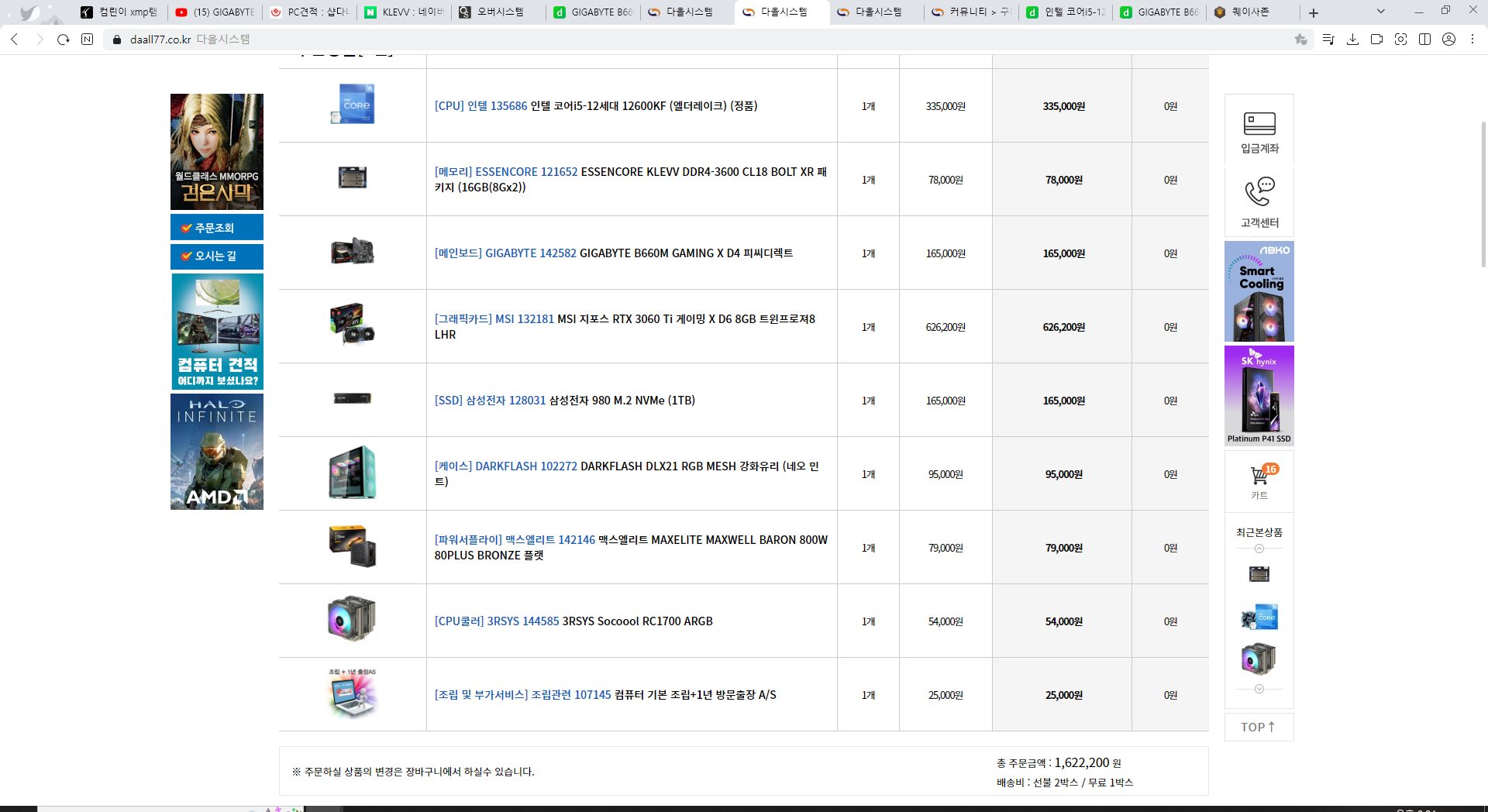Switch to the PC견적 : 샵다나와 tab
Viewport: 1488px width, 812px height.
tap(309, 12)
